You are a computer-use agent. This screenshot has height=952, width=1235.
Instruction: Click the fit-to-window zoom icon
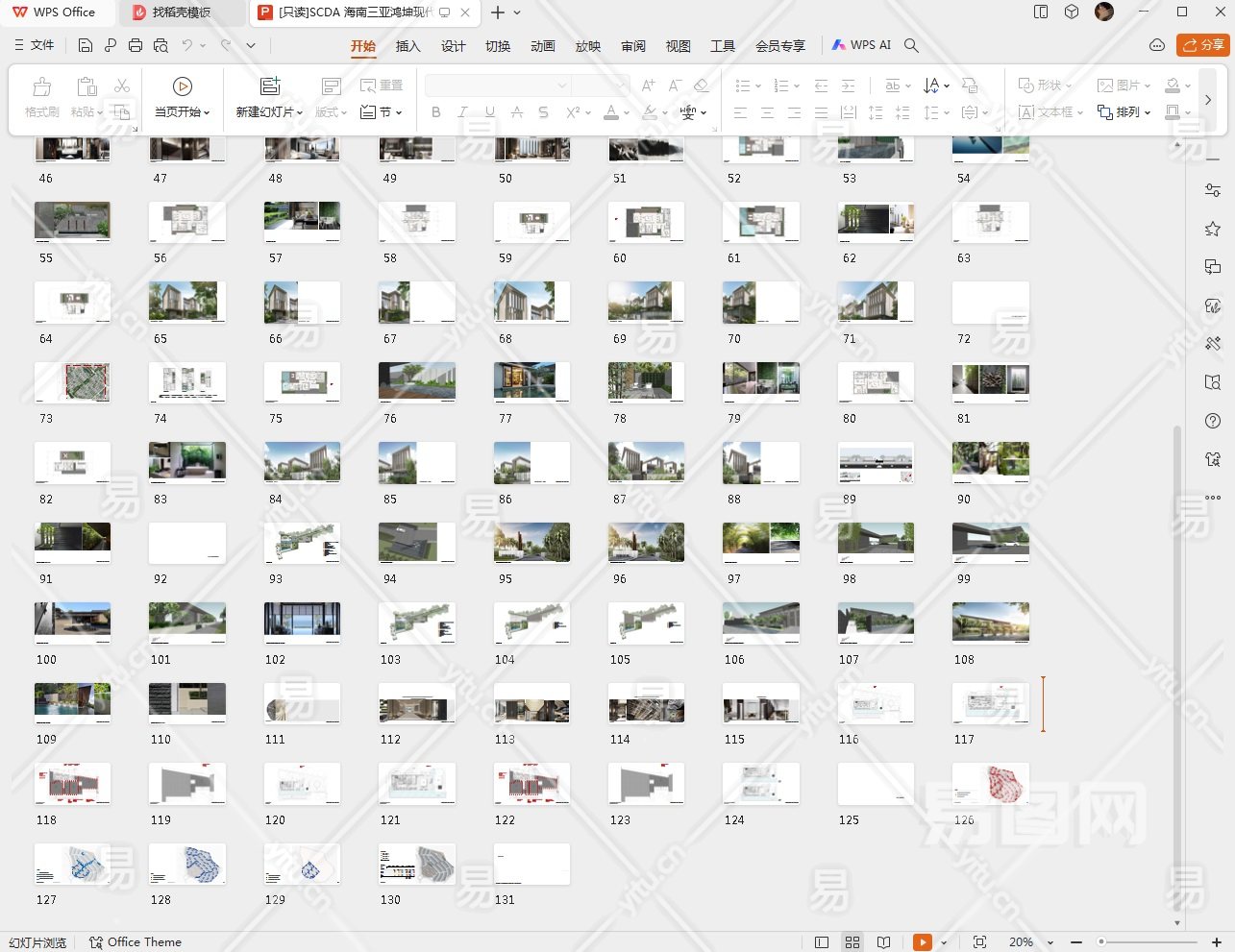tap(979, 942)
